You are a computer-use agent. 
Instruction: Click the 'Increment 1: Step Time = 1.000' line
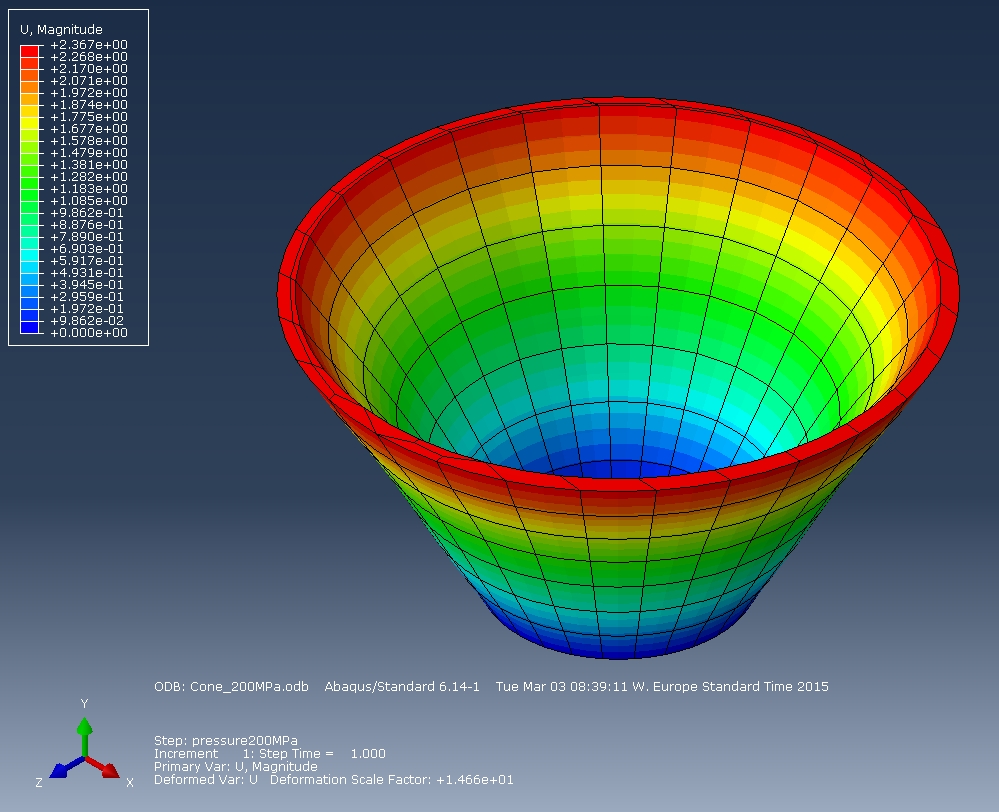[270, 753]
